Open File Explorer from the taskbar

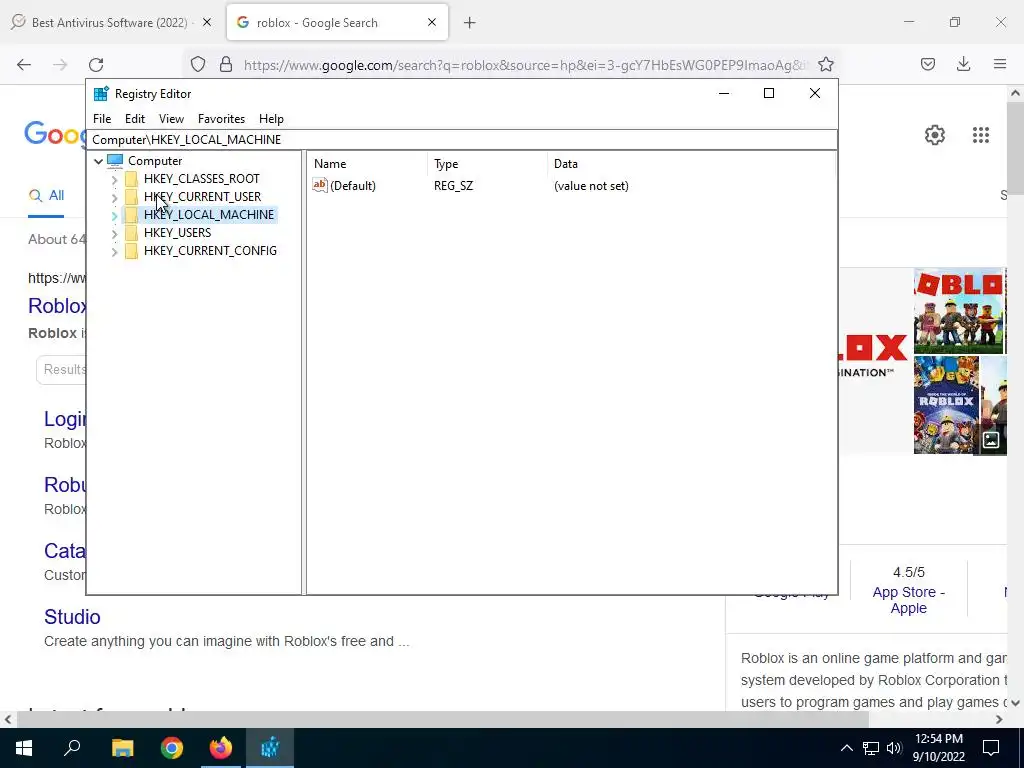click(x=122, y=748)
